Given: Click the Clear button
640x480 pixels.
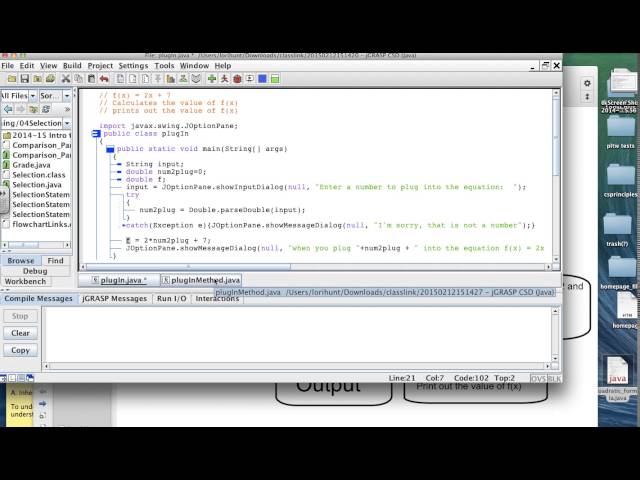Looking at the screenshot, I should coord(20,333).
